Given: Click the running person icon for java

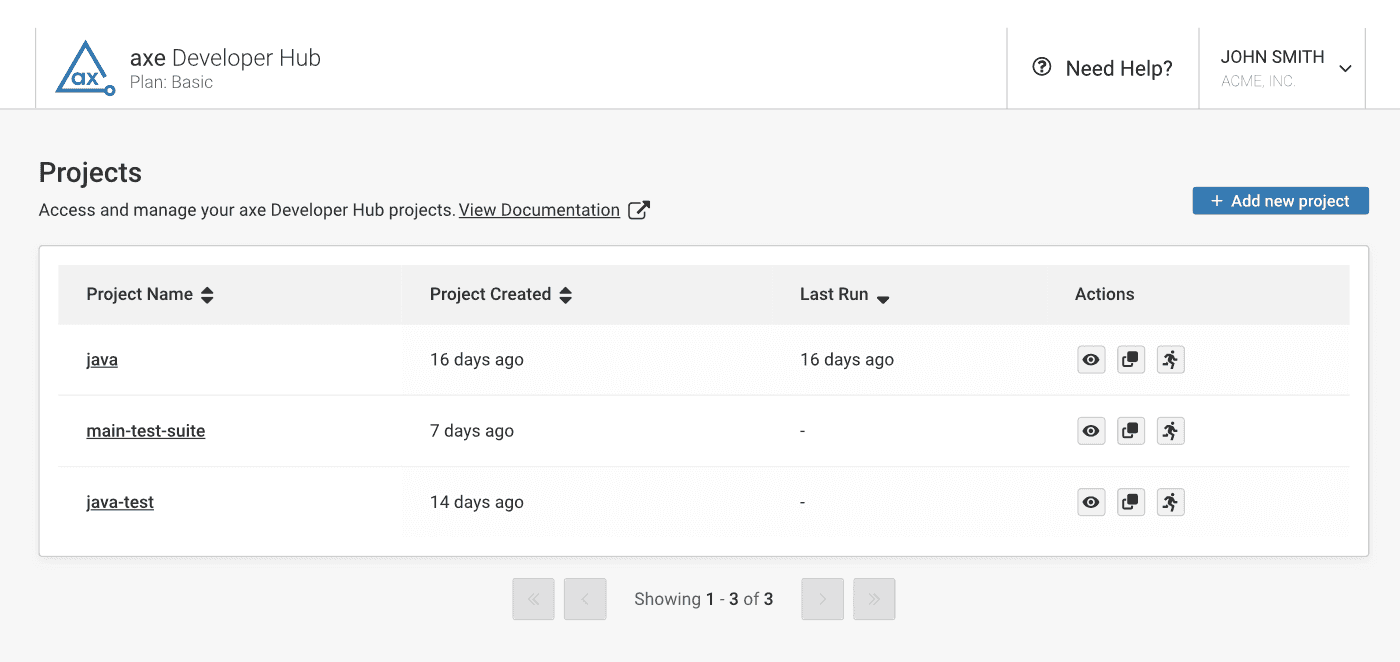Looking at the screenshot, I should [x=1170, y=360].
